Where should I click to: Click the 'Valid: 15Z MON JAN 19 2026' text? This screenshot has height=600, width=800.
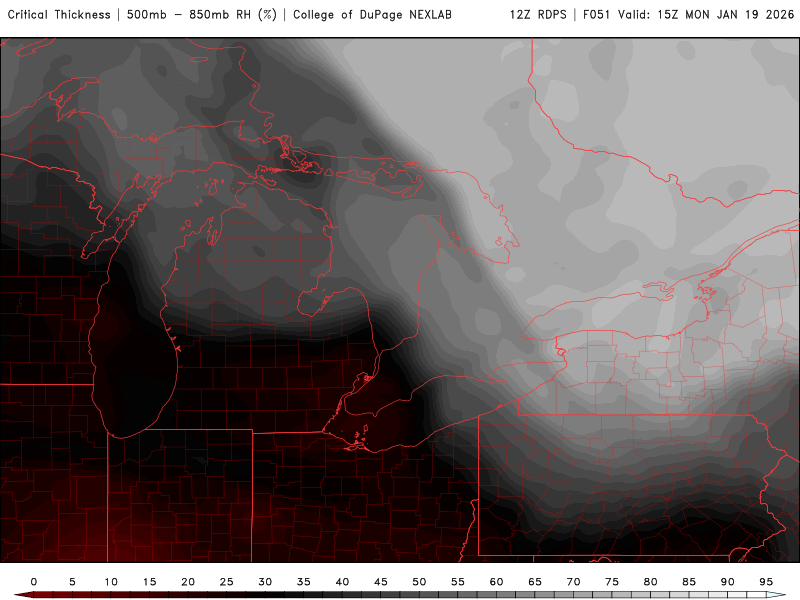point(706,15)
